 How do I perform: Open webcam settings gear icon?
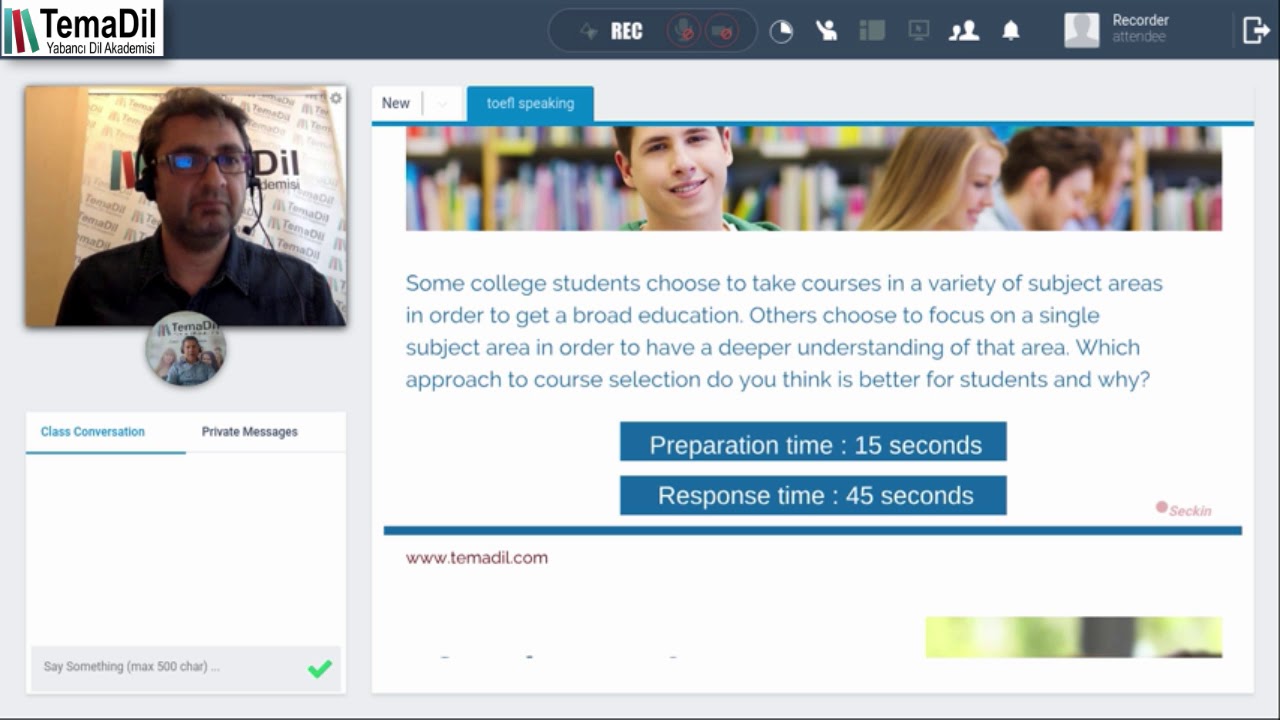coord(336,98)
